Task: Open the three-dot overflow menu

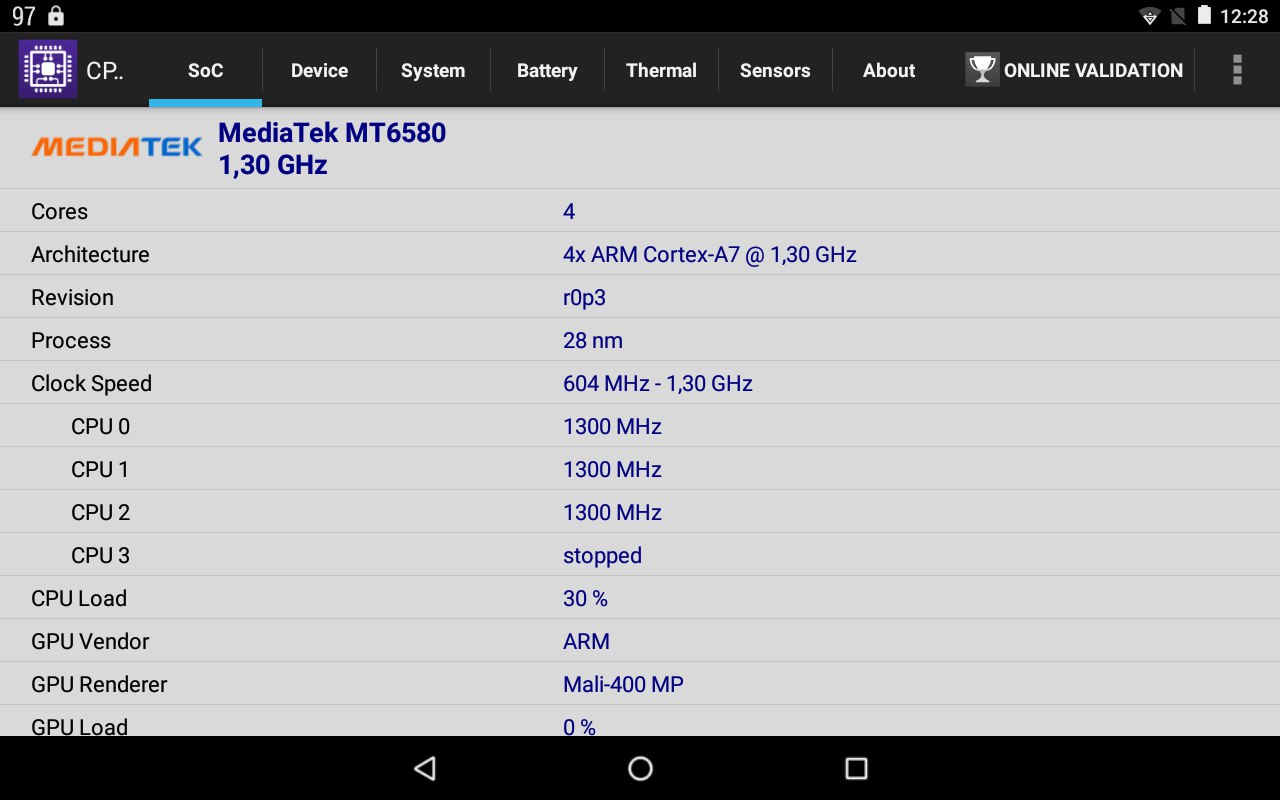Action: pyautogui.click(x=1237, y=70)
